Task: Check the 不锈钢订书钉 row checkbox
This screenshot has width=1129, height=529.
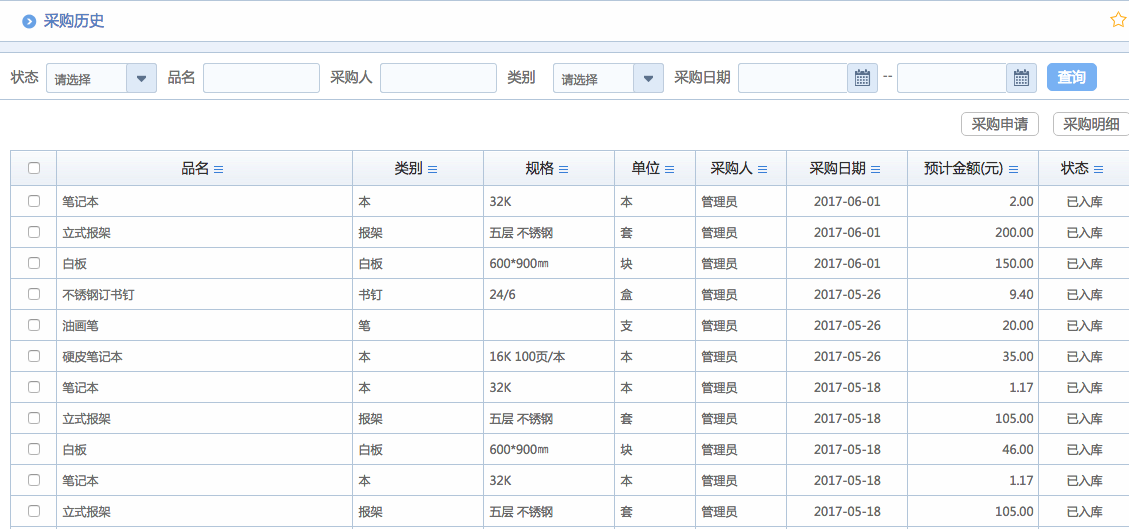Action: (x=34, y=294)
